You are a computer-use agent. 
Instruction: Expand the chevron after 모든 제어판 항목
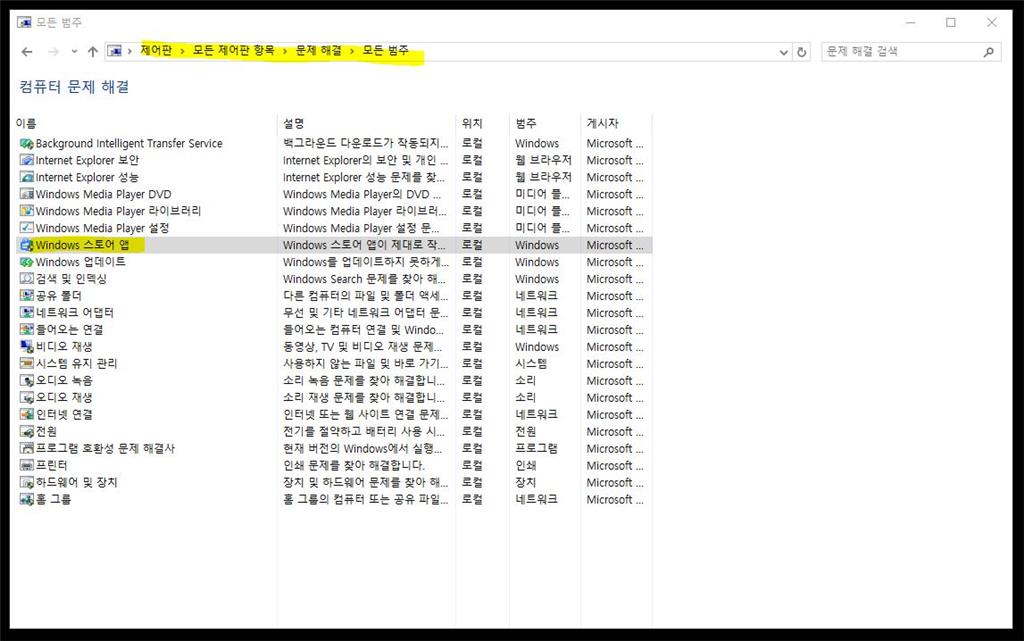[x=285, y=51]
